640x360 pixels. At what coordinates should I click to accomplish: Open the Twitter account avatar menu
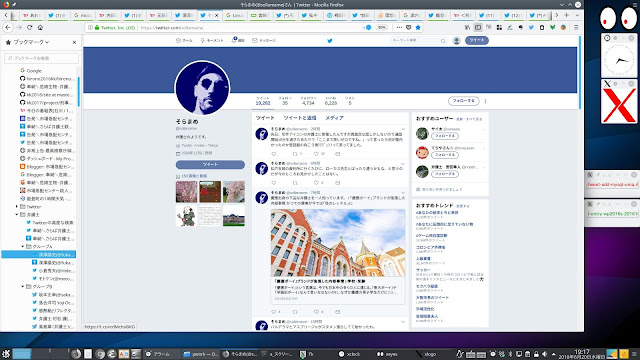pyautogui.click(x=457, y=40)
